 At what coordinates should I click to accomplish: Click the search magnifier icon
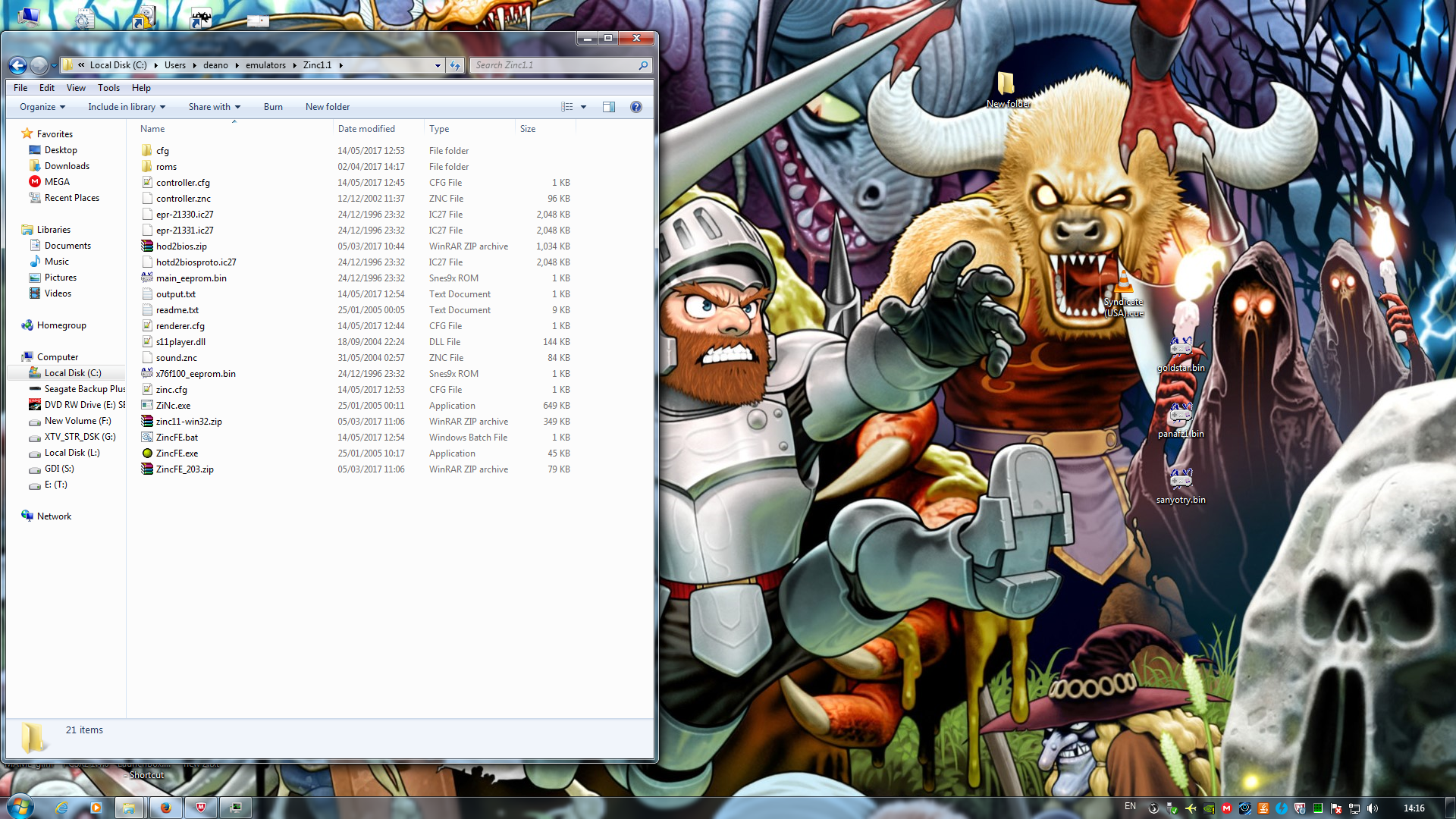point(643,65)
